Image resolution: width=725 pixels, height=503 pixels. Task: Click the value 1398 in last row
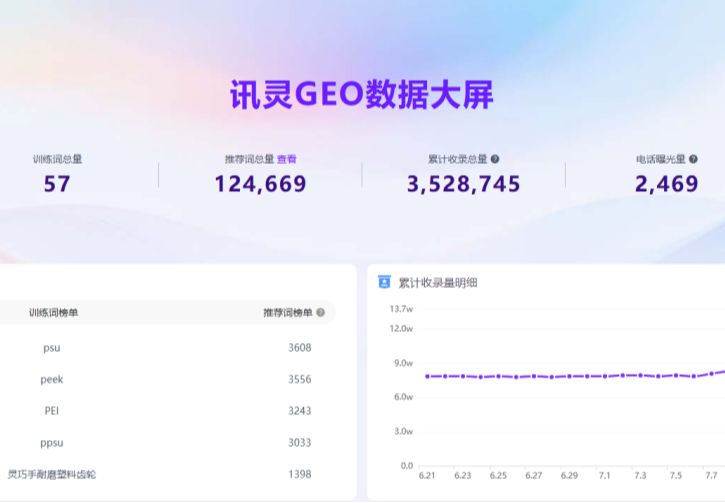coord(300,474)
